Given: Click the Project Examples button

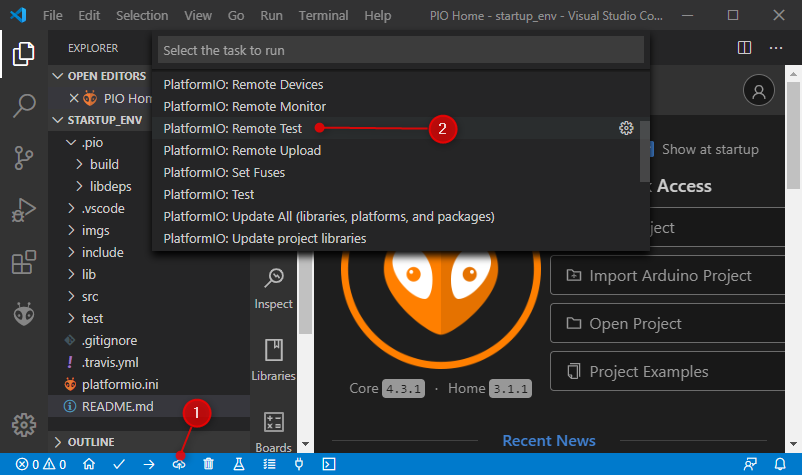Looking at the screenshot, I should click(667, 372).
